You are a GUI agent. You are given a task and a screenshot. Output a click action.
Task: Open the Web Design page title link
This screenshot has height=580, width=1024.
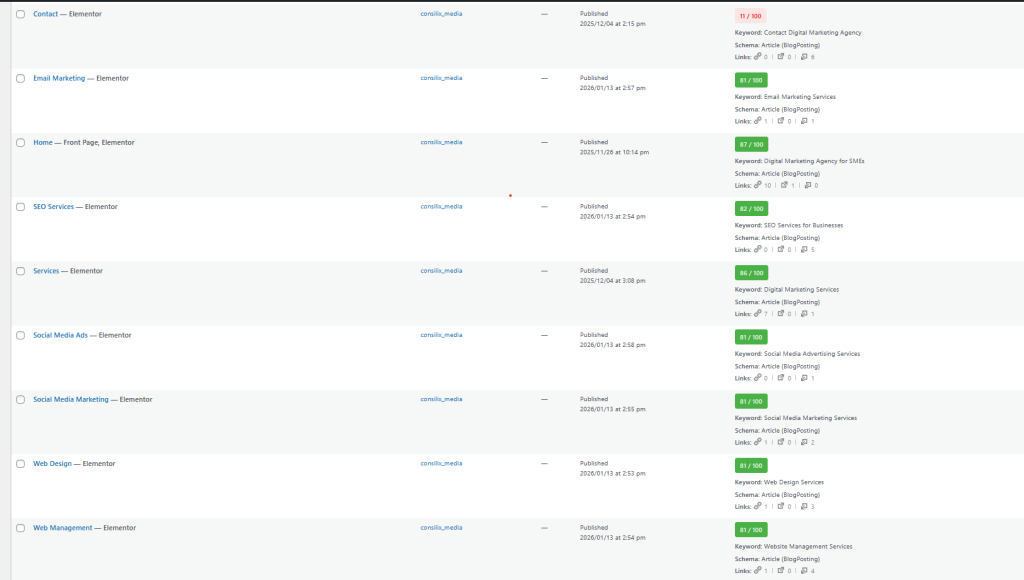coord(52,464)
